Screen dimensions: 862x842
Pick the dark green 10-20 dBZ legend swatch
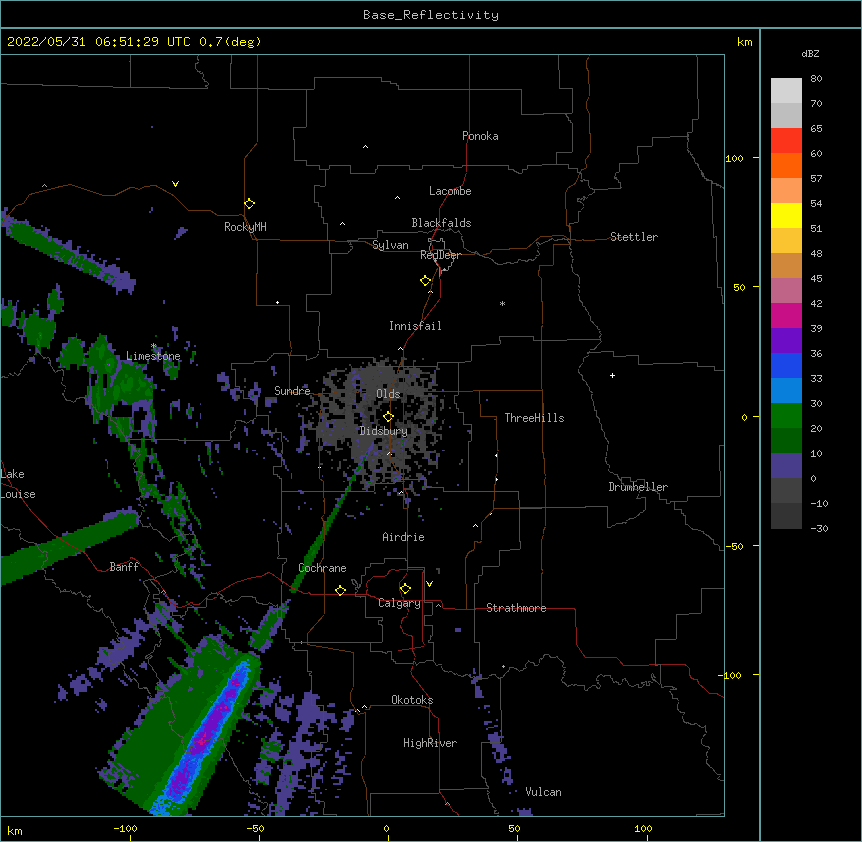click(x=786, y=441)
